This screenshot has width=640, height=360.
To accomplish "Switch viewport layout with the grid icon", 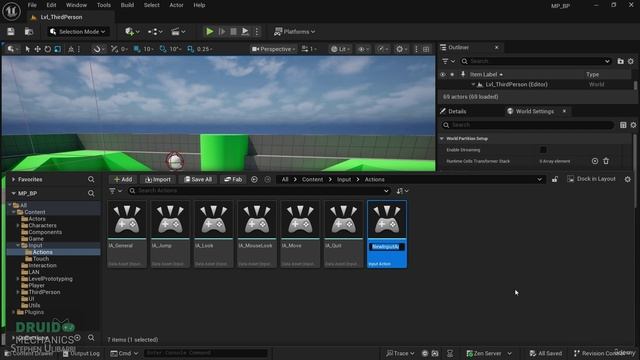I will pyautogui.click(x=426, y=49).
